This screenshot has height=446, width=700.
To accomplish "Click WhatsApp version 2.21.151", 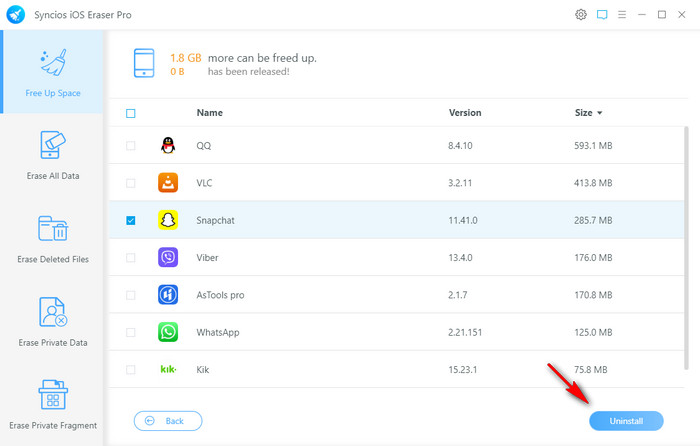I will coord(465,332).
